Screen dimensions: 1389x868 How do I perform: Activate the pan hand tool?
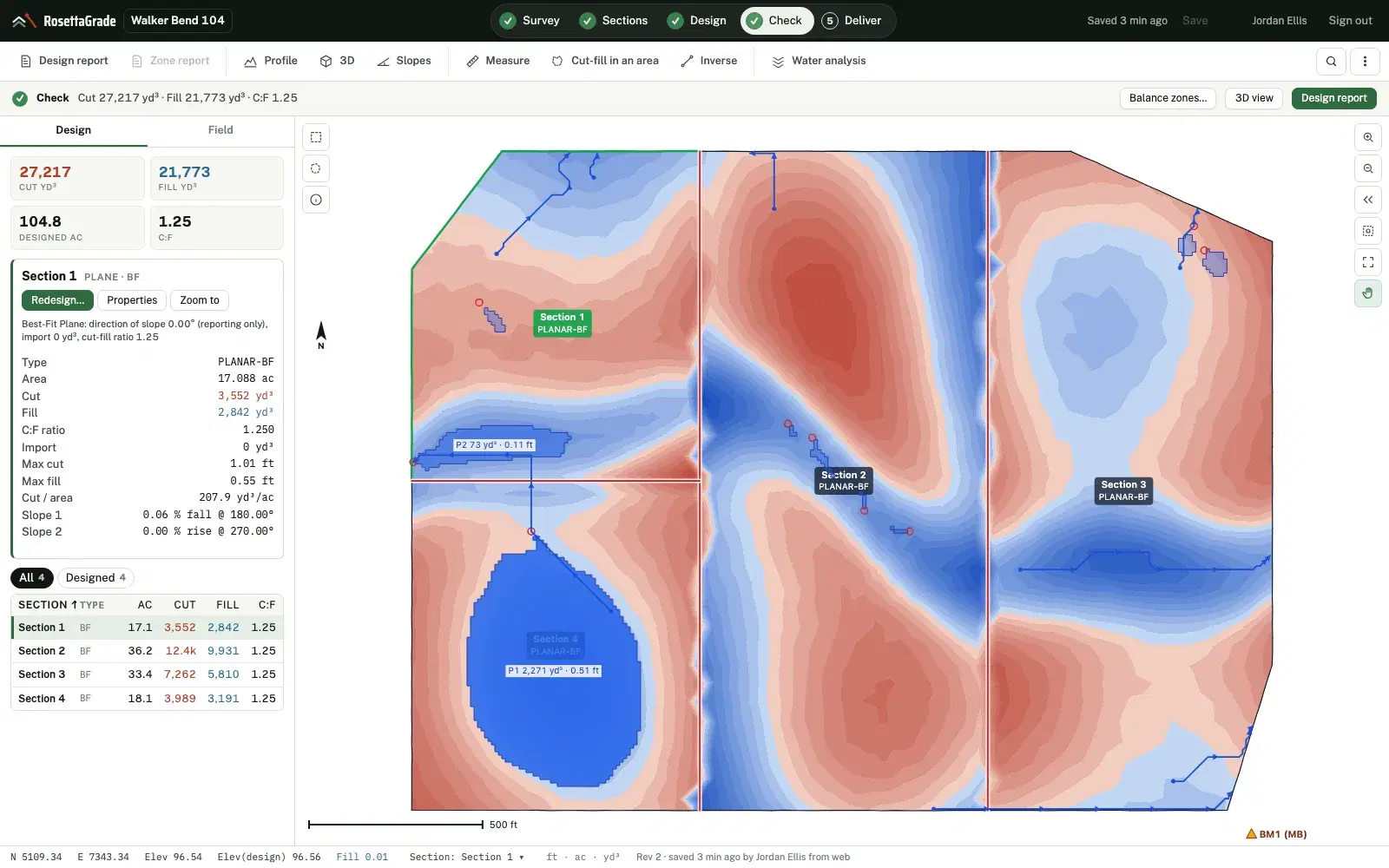pyautogui.click(x=1368, y=293)
